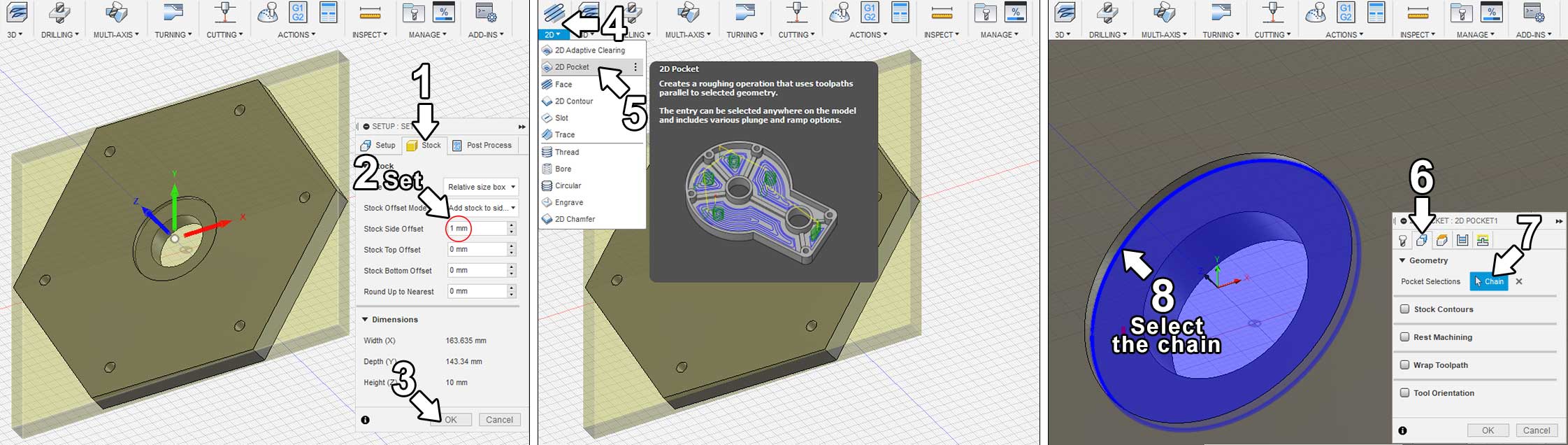Click the Cutting icon in the SETUP screenshot toolbar
1568x445 pixels.
click(224, 12)
